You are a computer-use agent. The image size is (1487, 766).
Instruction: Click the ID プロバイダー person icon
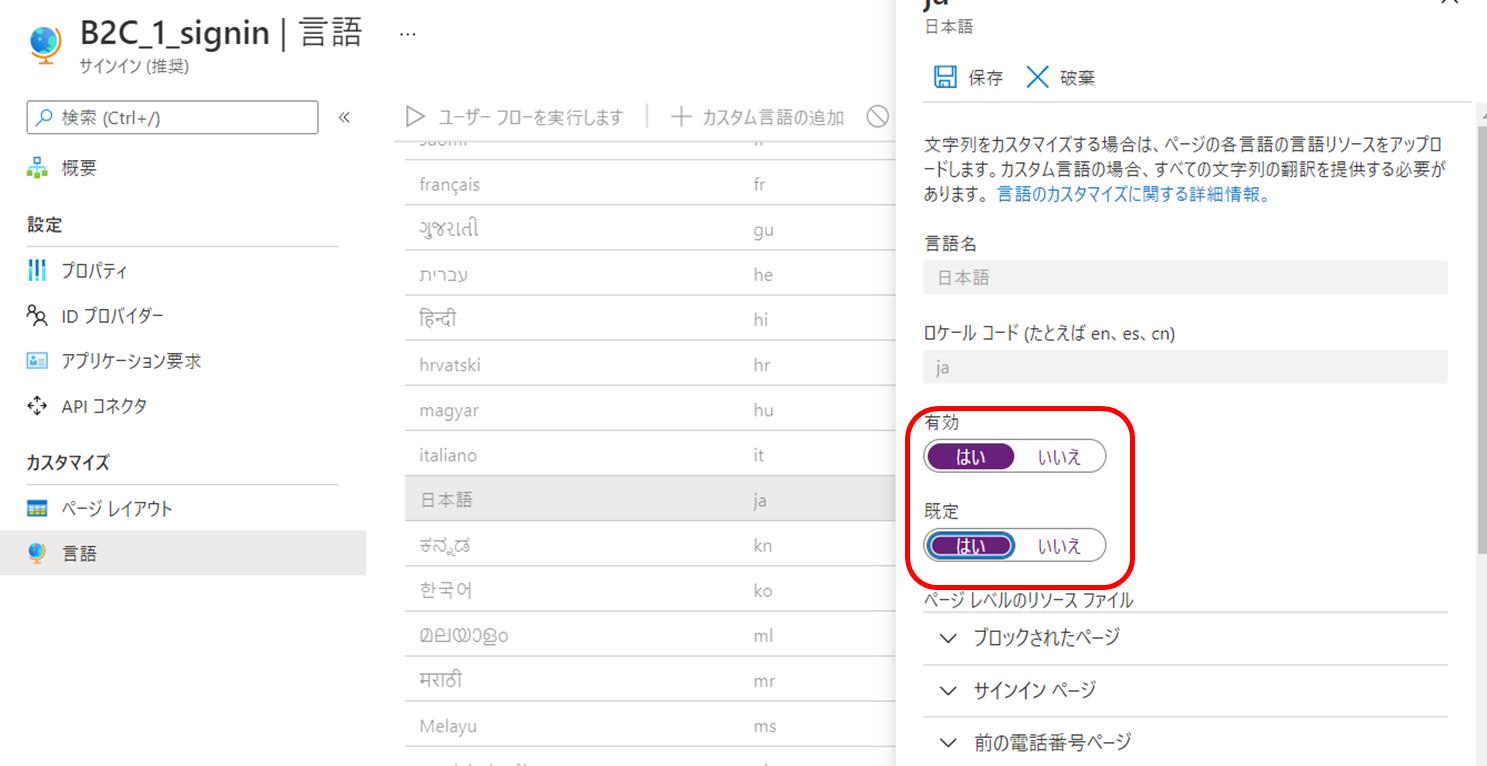(x=37, y=316)
